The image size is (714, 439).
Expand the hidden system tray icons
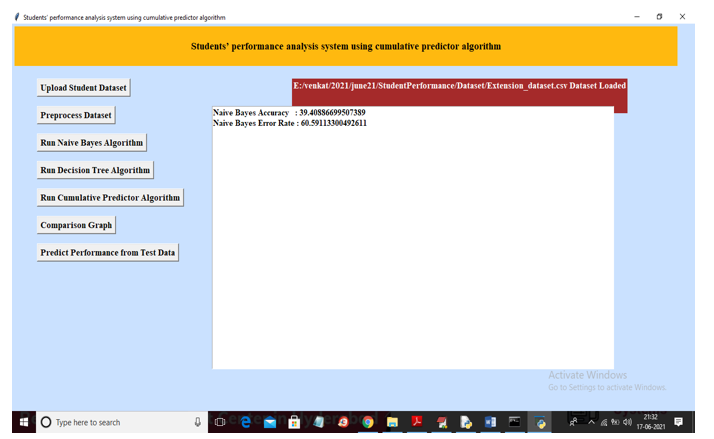tap(589, 423)
